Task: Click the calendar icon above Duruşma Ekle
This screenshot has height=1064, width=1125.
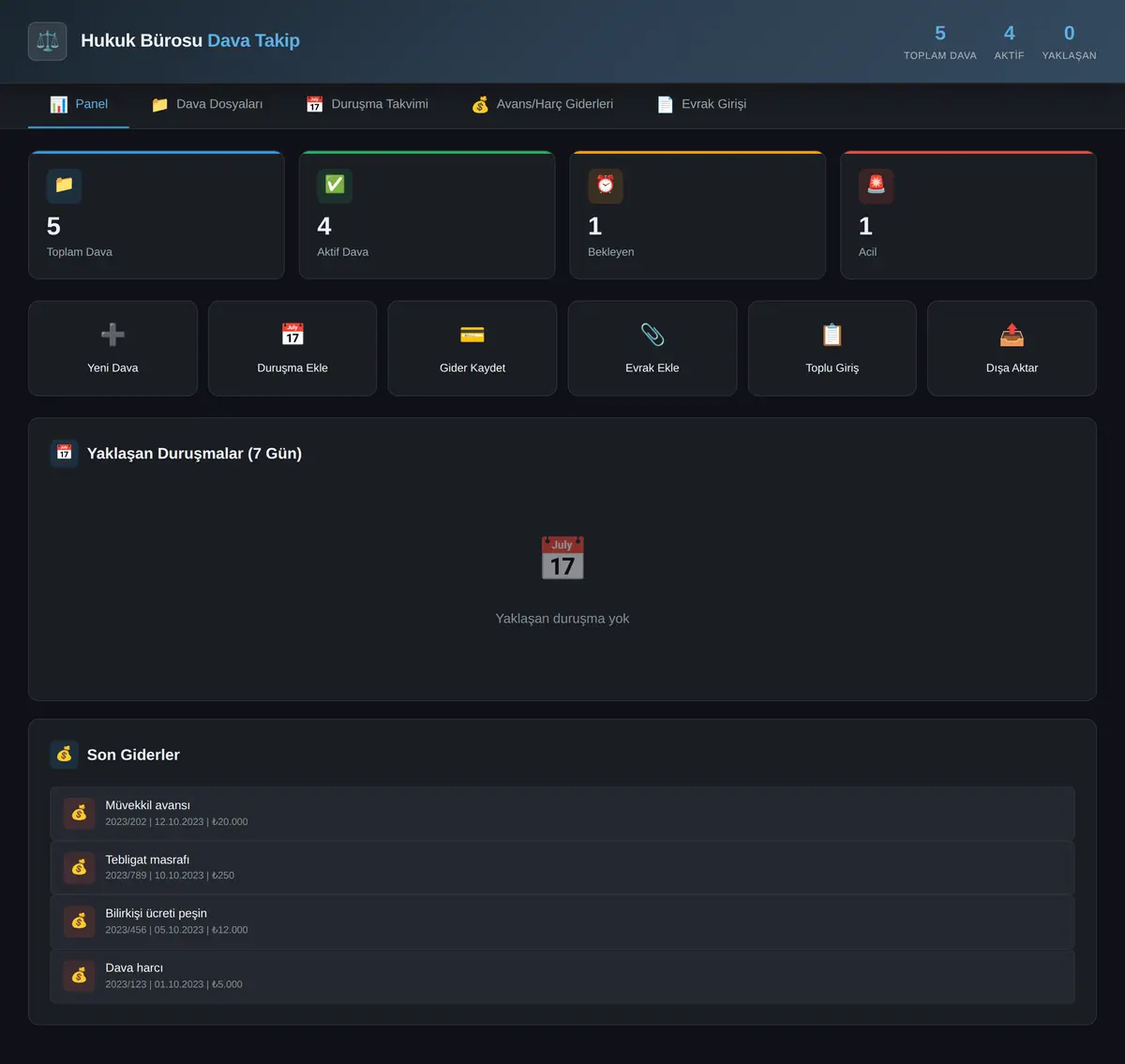Action: point(292,335)
